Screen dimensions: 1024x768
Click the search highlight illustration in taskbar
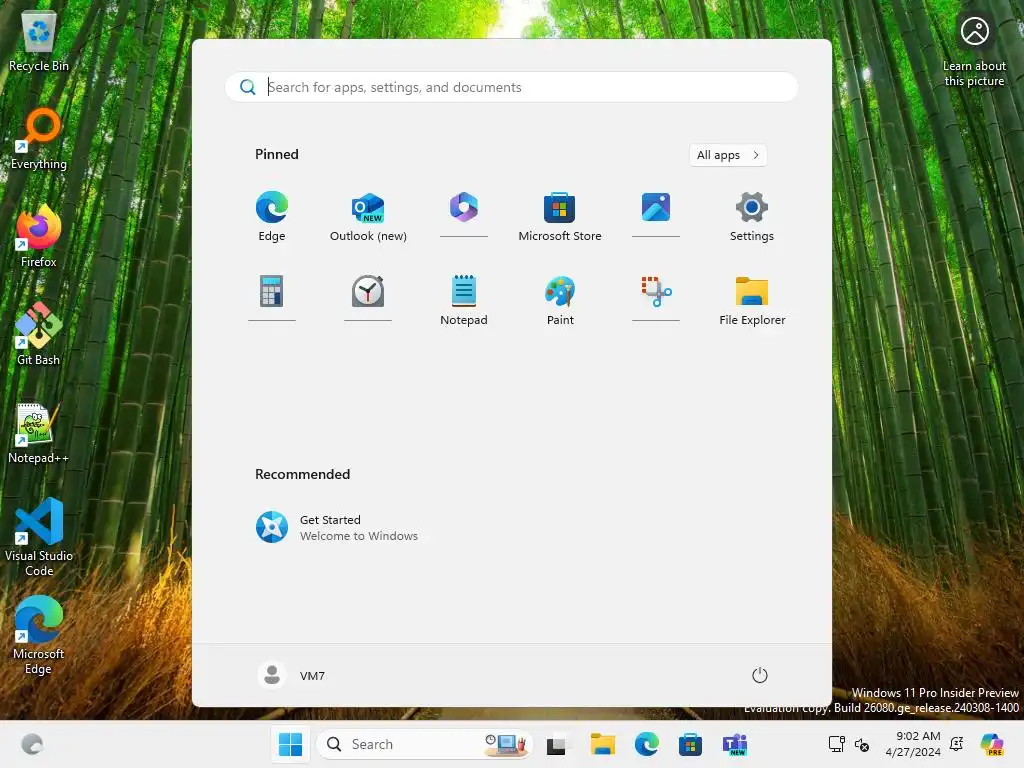(506, 744)
